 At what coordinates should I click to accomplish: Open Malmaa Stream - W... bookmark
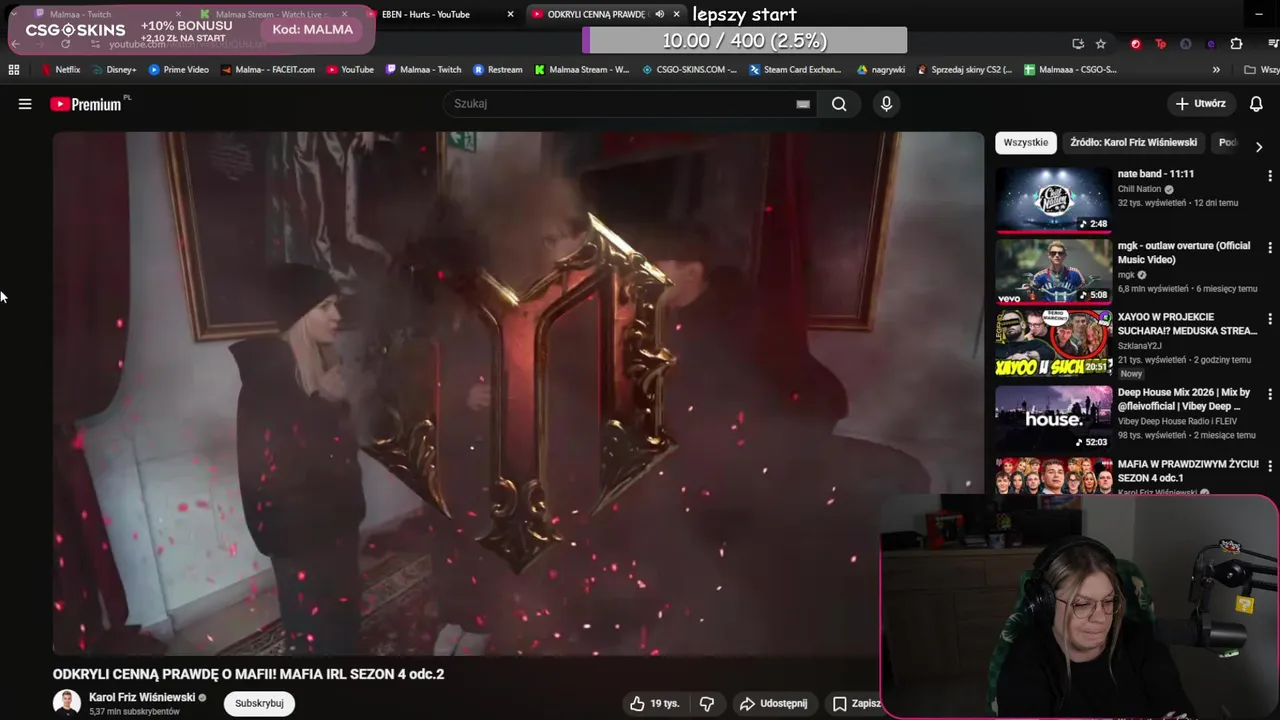click(x=582, y=70)
